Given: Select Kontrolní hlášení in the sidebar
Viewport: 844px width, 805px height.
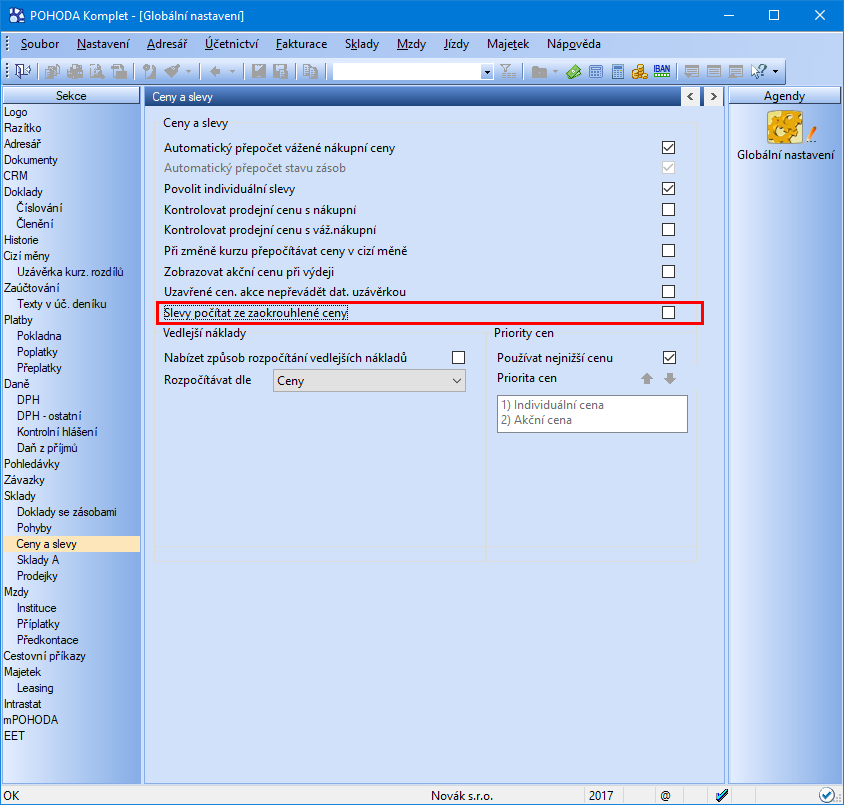Looking at the screenshot, I should [x=57, y=432].
